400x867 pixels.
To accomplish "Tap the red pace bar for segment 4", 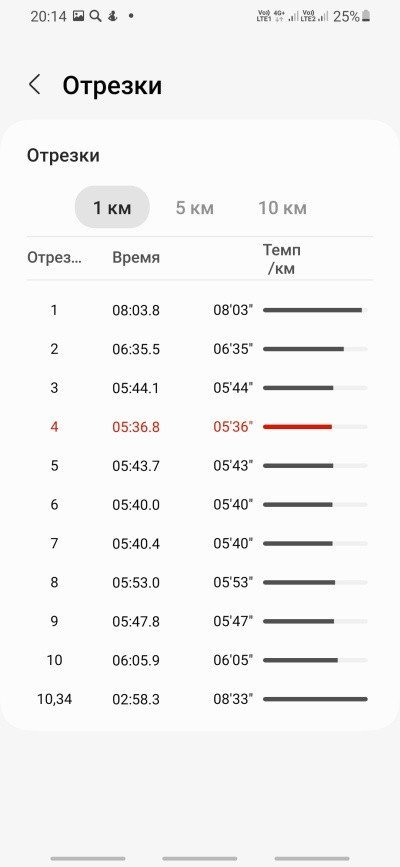I will pyautogui.click(x=298, y=427).
